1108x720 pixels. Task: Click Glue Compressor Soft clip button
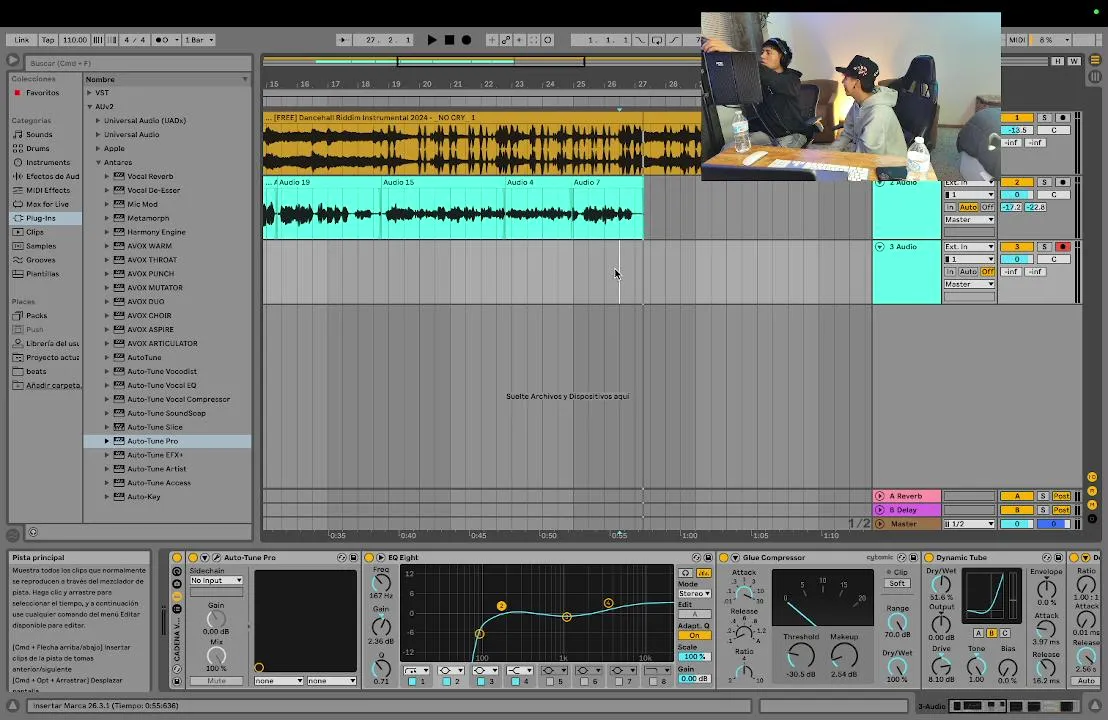[897, 584]
